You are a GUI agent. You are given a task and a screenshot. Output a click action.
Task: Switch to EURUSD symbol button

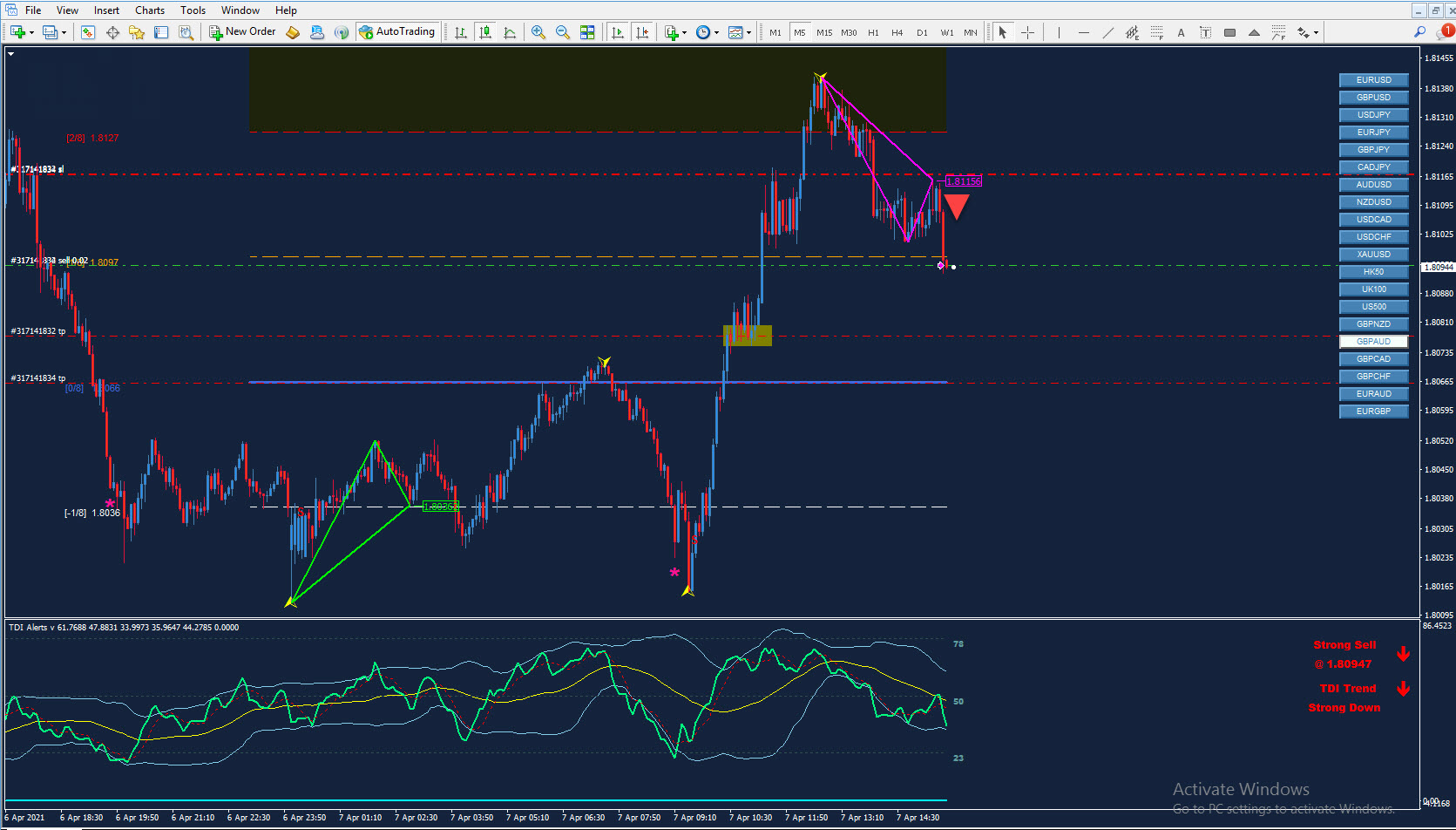pos(1373,80)
